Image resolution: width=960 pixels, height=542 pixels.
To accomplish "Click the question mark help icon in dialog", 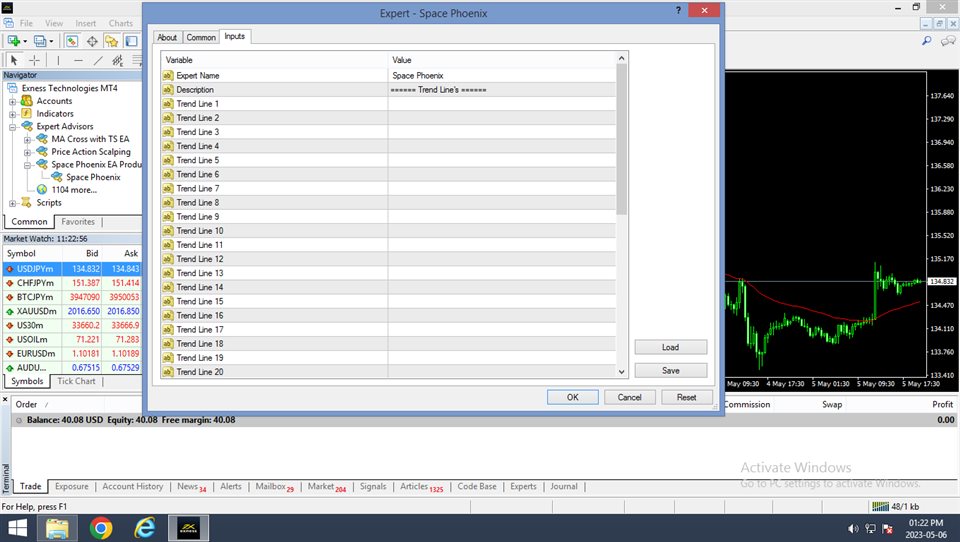I will [x=678, y=10].
